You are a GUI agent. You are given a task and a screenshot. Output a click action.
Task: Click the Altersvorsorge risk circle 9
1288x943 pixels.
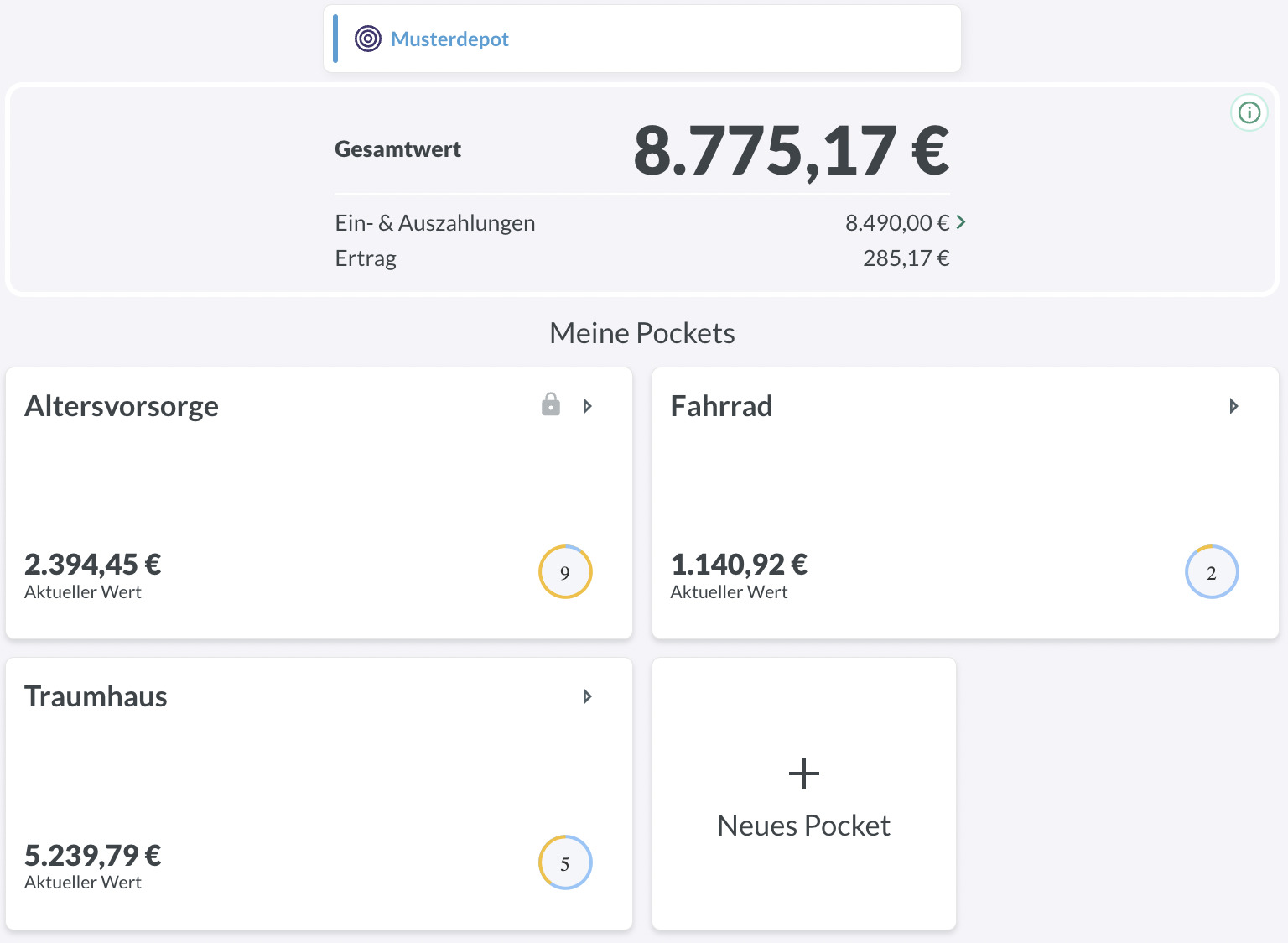pos(565,572)
